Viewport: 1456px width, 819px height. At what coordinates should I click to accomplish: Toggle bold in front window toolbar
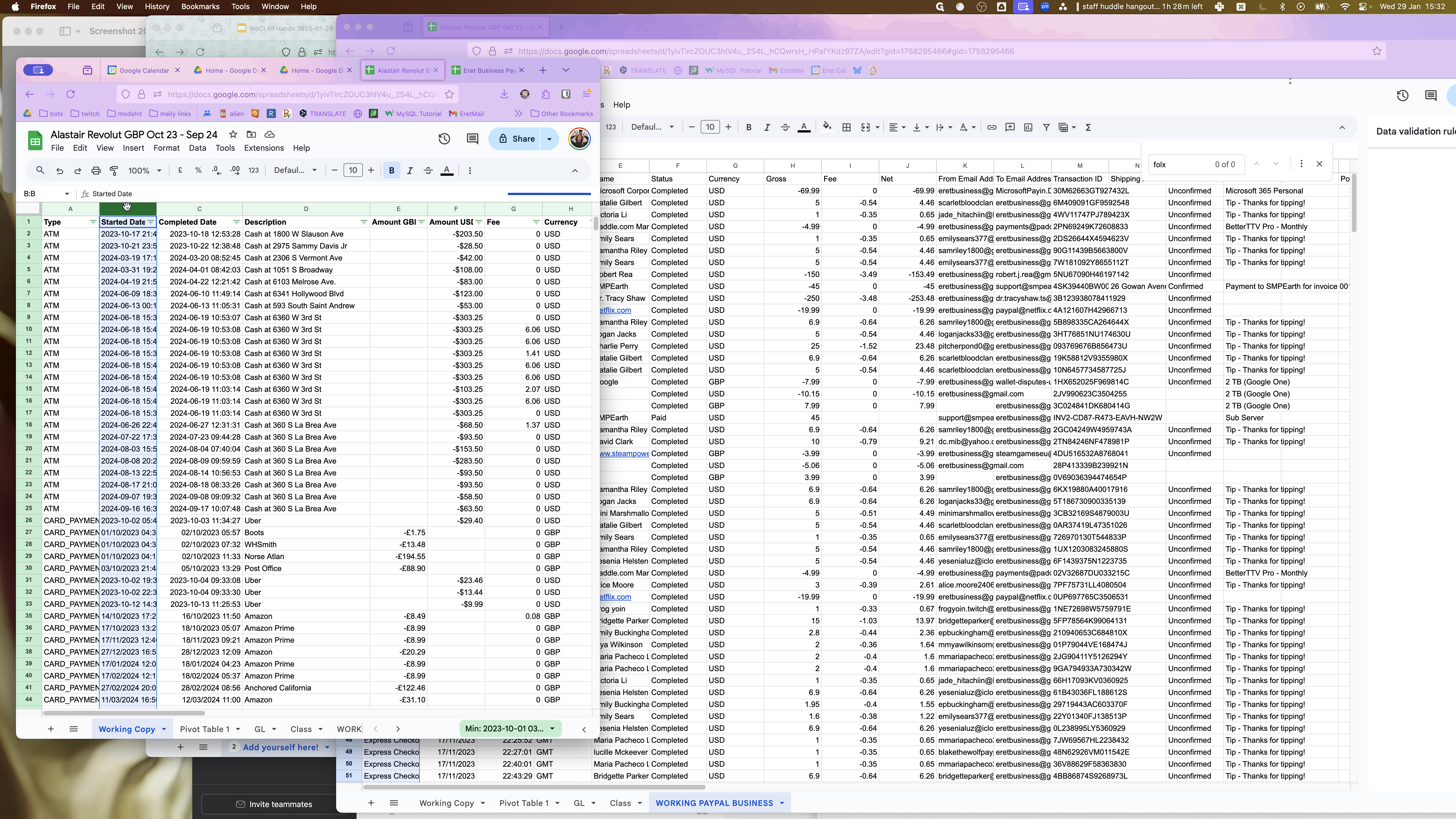coord(392,170)
